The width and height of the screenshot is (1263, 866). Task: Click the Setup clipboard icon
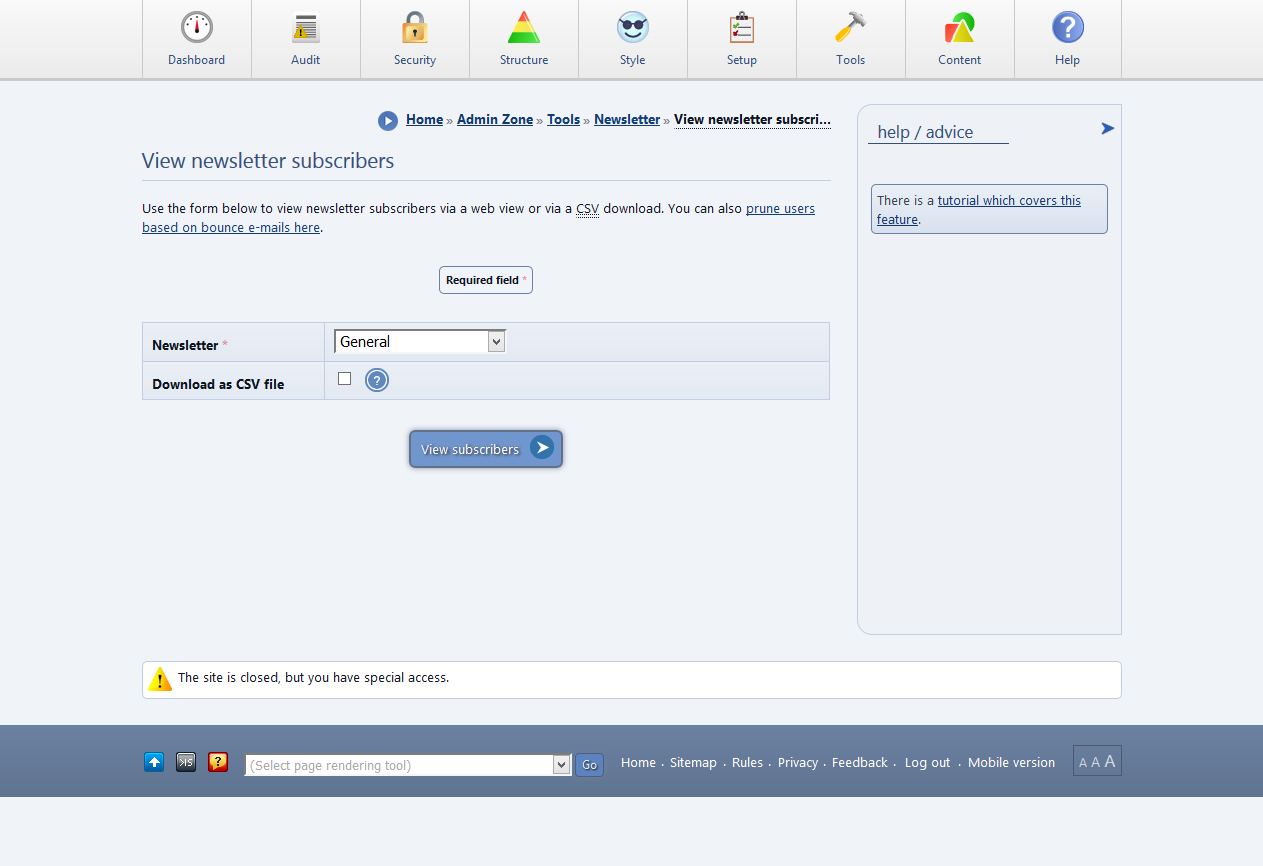click(x=742, y=28)
